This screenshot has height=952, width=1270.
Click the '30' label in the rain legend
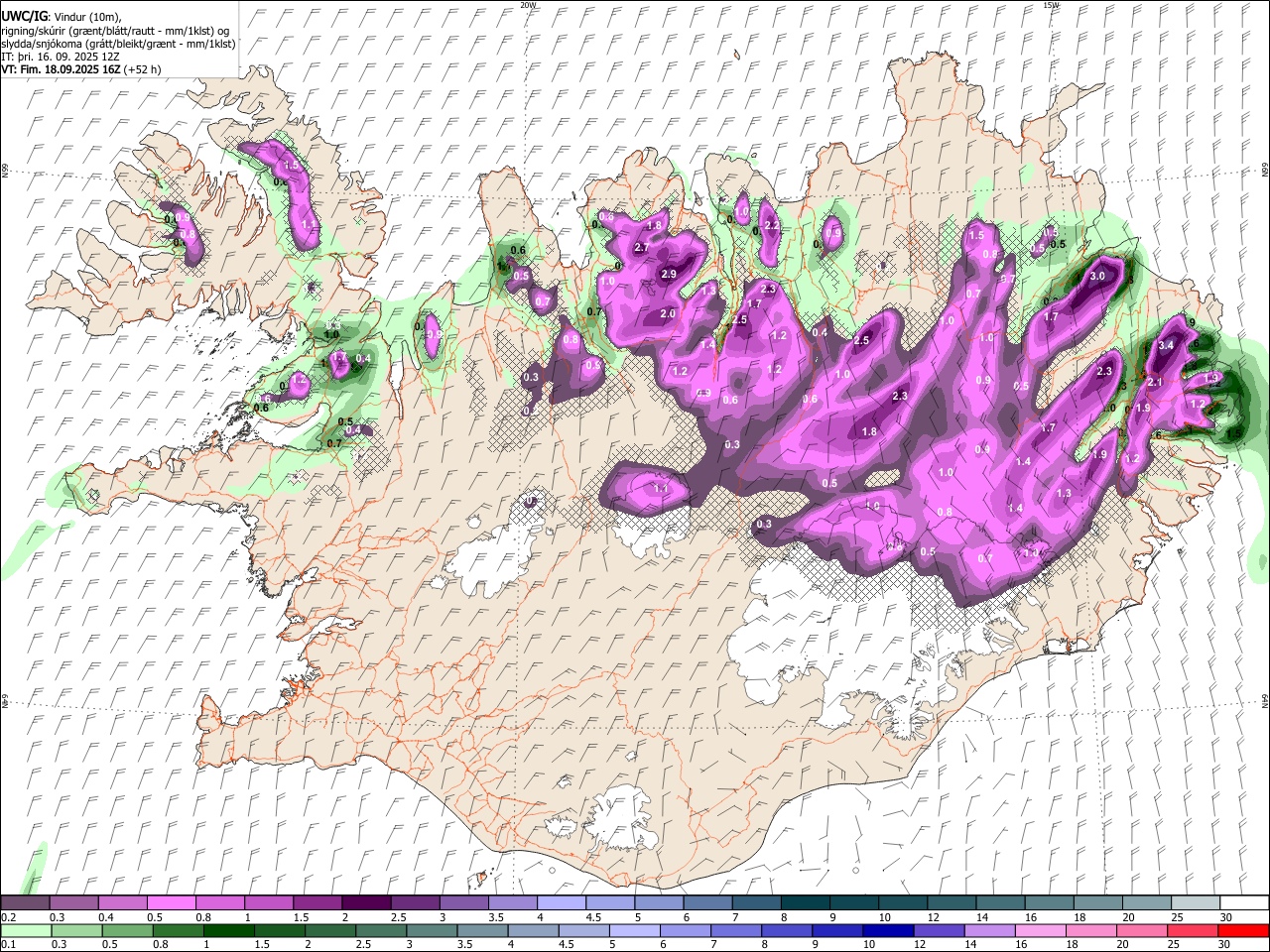1226,944
